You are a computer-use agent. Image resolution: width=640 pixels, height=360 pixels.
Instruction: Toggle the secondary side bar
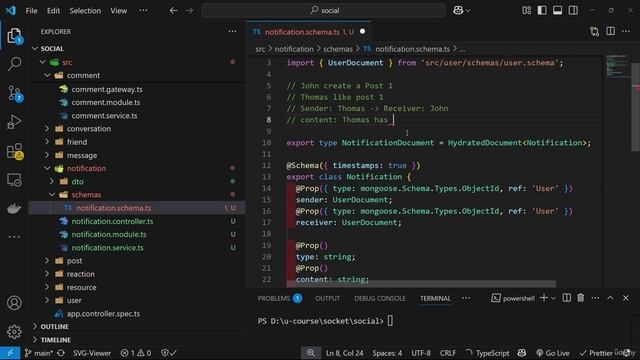573,11
